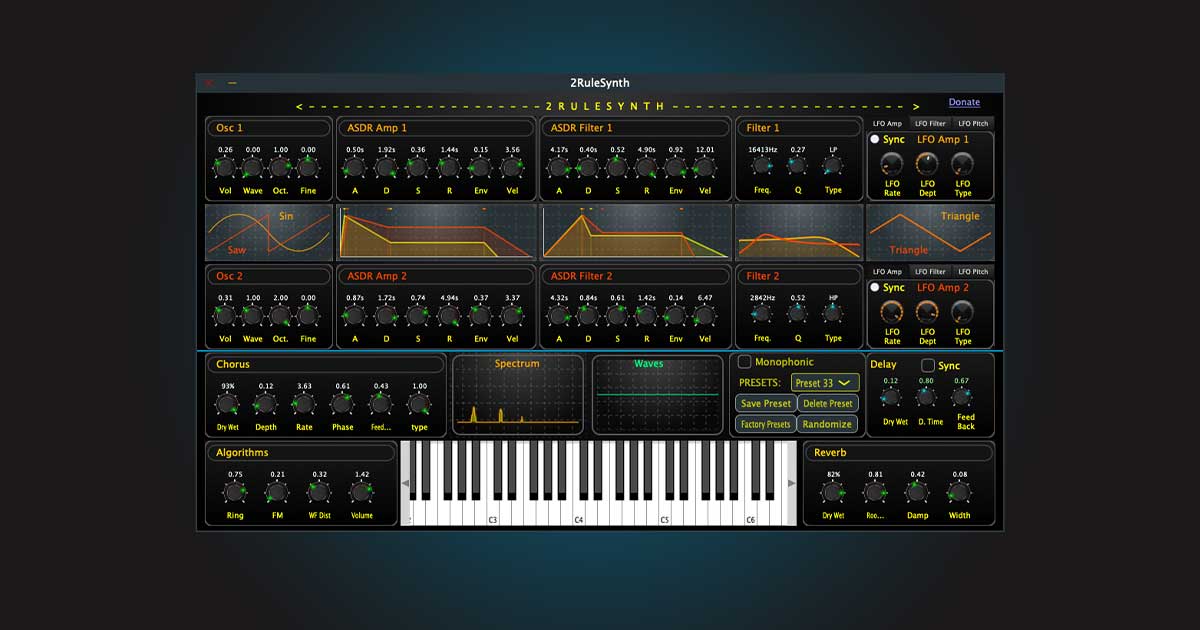Click the Spectrum display

517,395
